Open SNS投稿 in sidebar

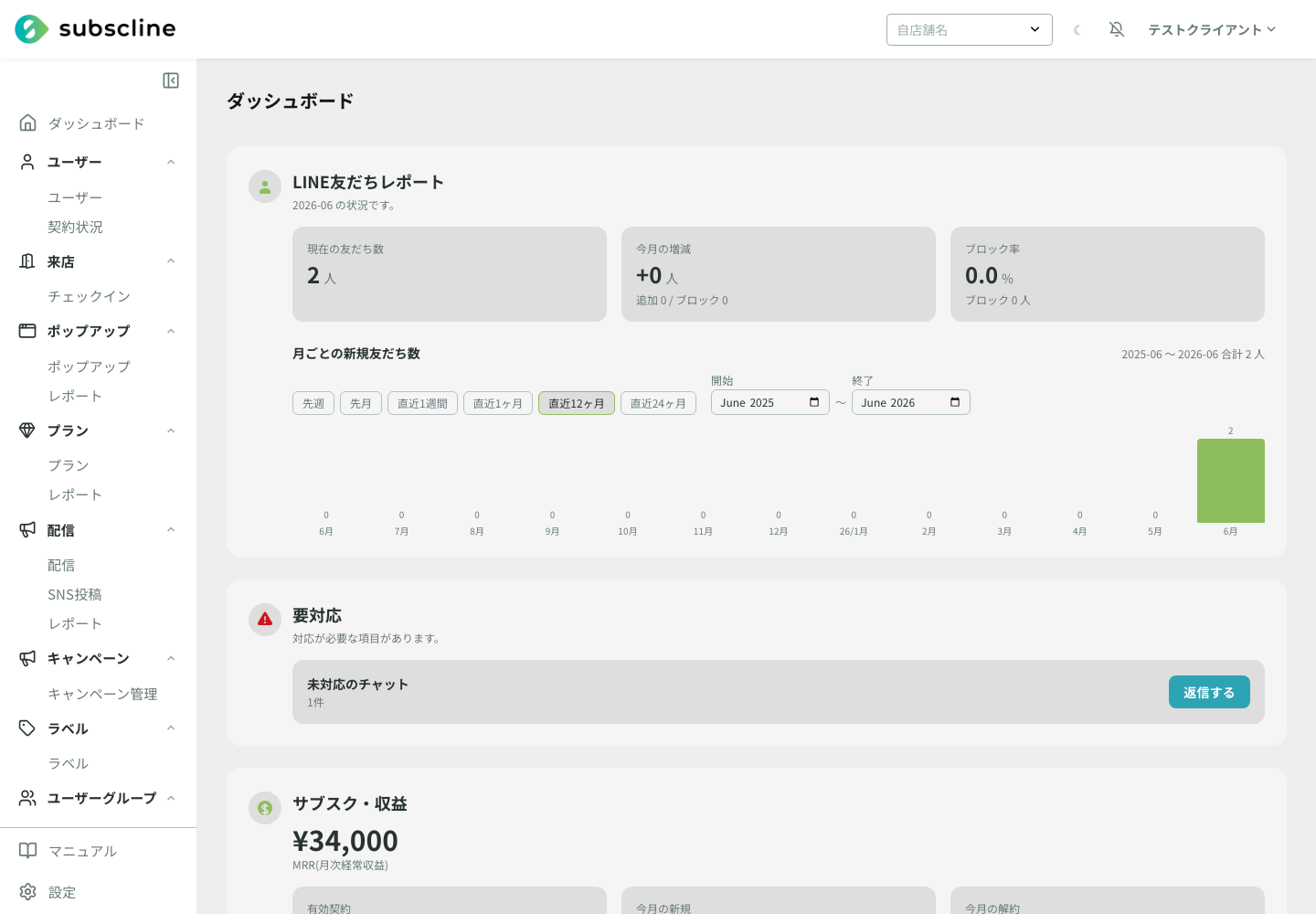[x=75, y=594]
